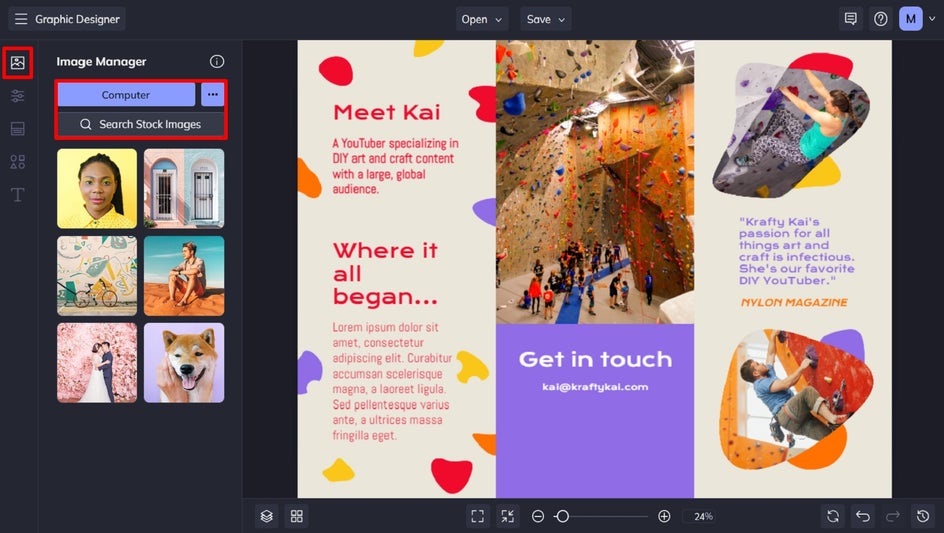The width and height of the screenshot is (944, 533).
Task: Open the feedback comment icon
Action: (851, 19)
